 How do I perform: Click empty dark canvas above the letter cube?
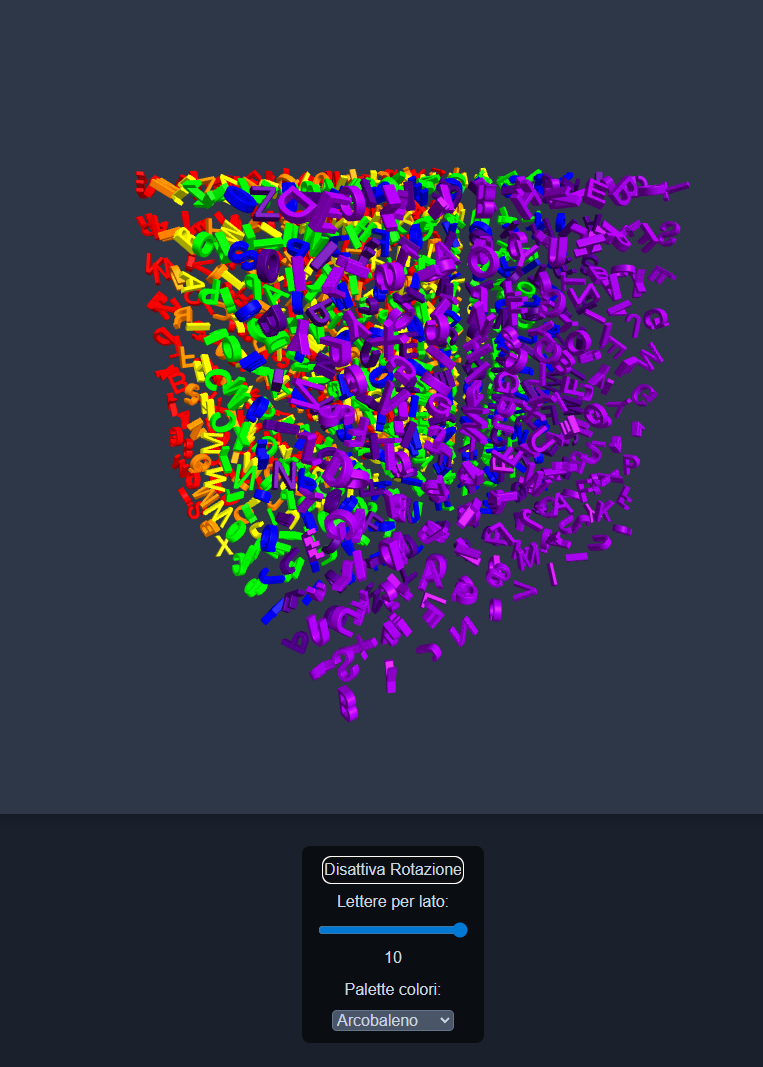click(x=380, y=80)
